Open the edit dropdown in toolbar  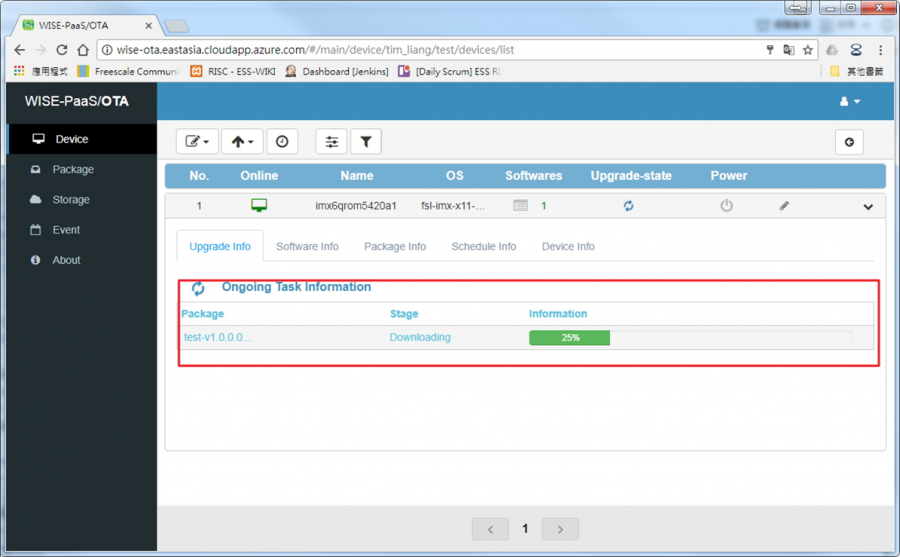tap(197, 142)
